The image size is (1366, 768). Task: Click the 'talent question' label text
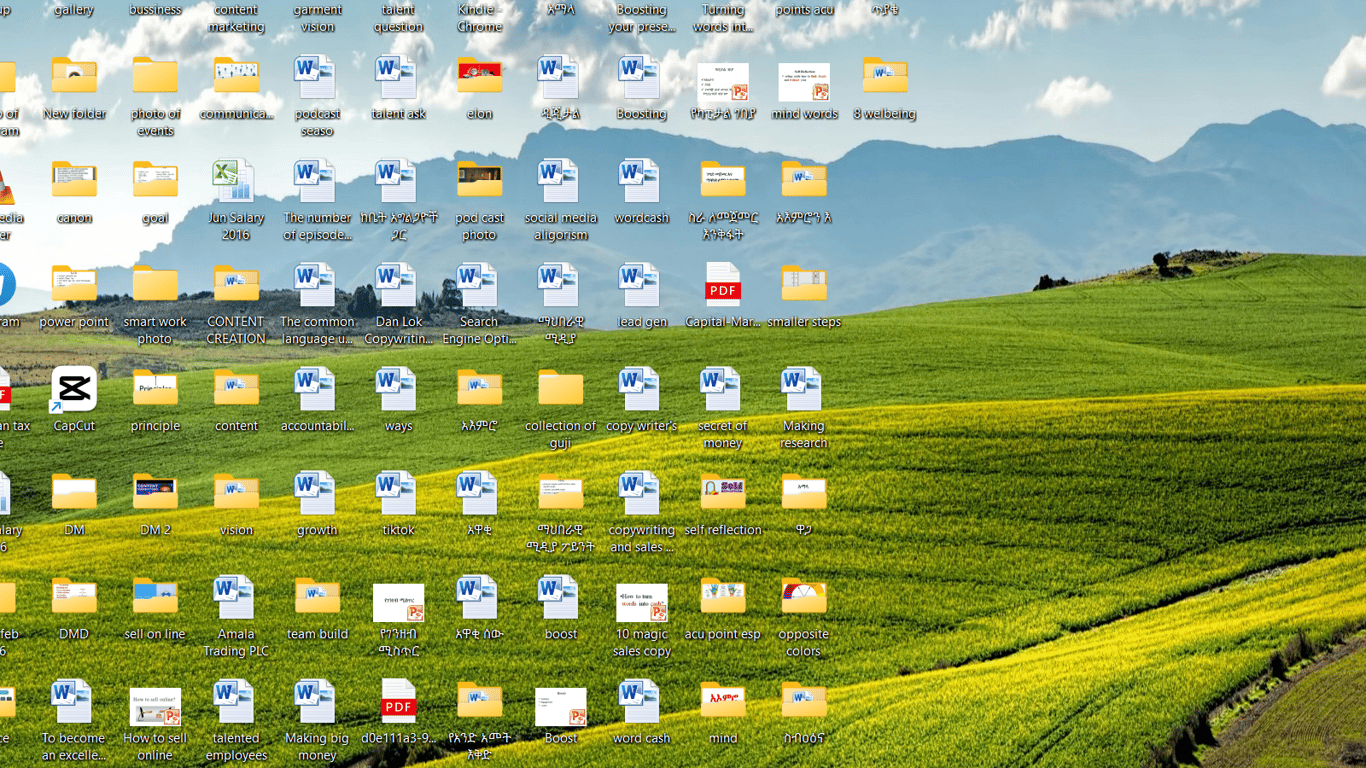(x=398, y=18)
